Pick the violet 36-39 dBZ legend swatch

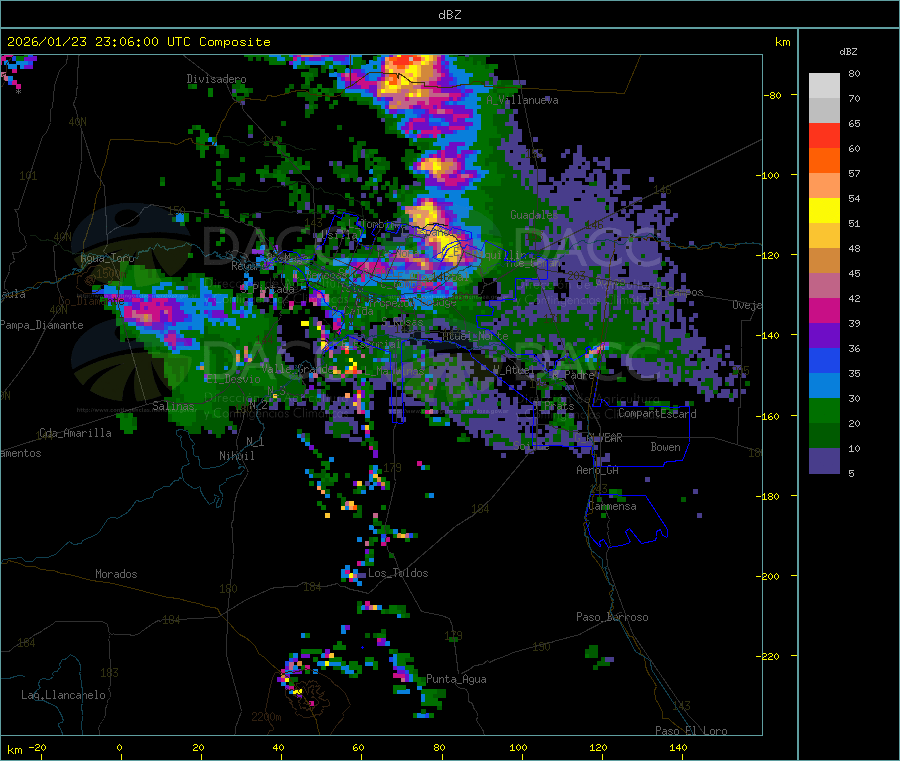(x=824, y=336)
